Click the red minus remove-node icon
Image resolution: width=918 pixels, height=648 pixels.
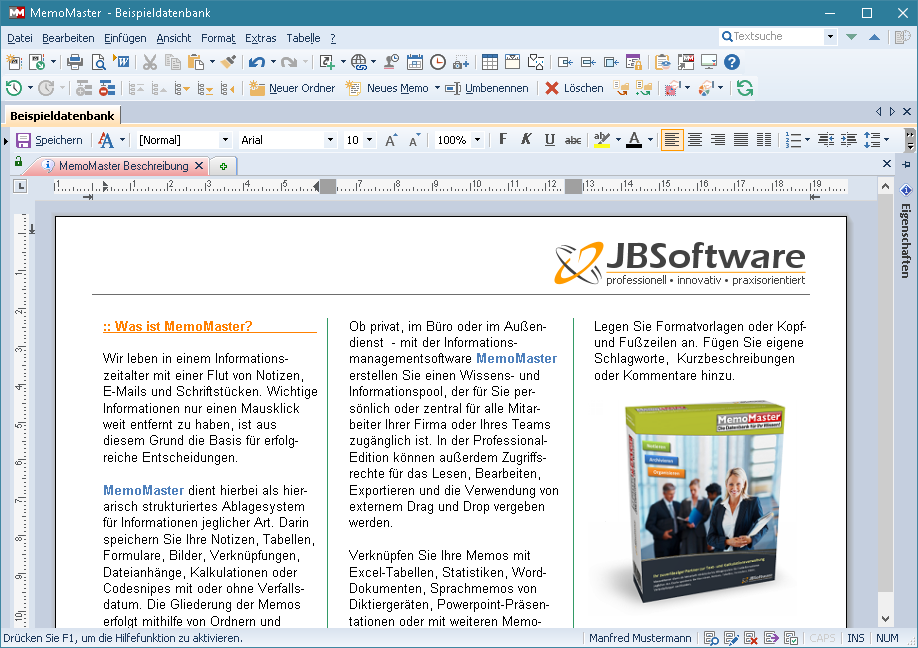pyautogui.click(x=107, y=88)
